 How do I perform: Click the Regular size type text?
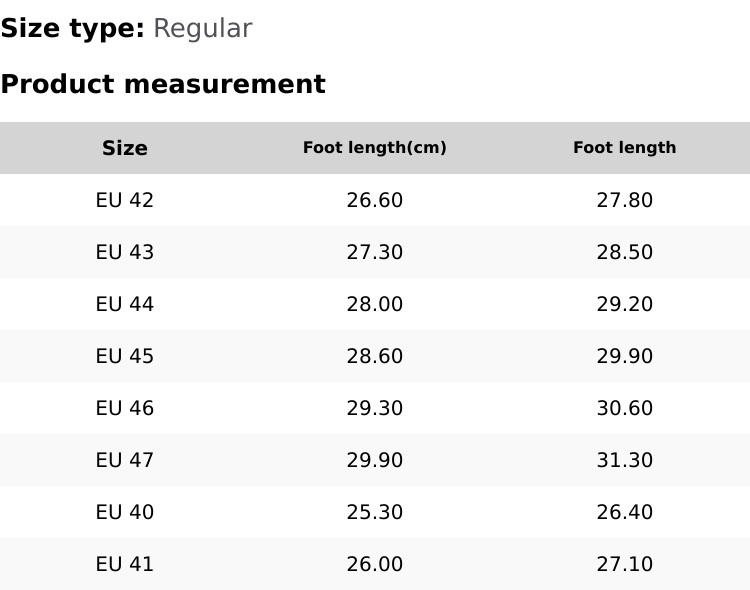point(202,28)
